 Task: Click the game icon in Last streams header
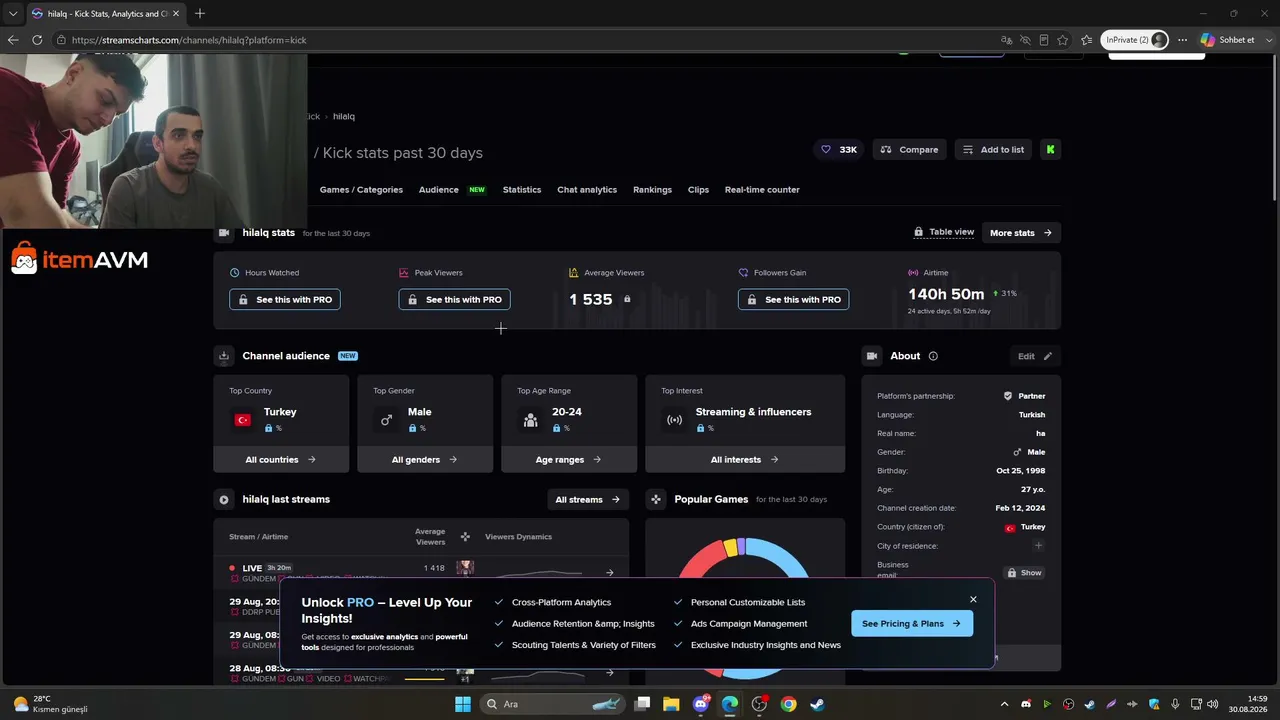pos(465,537)
